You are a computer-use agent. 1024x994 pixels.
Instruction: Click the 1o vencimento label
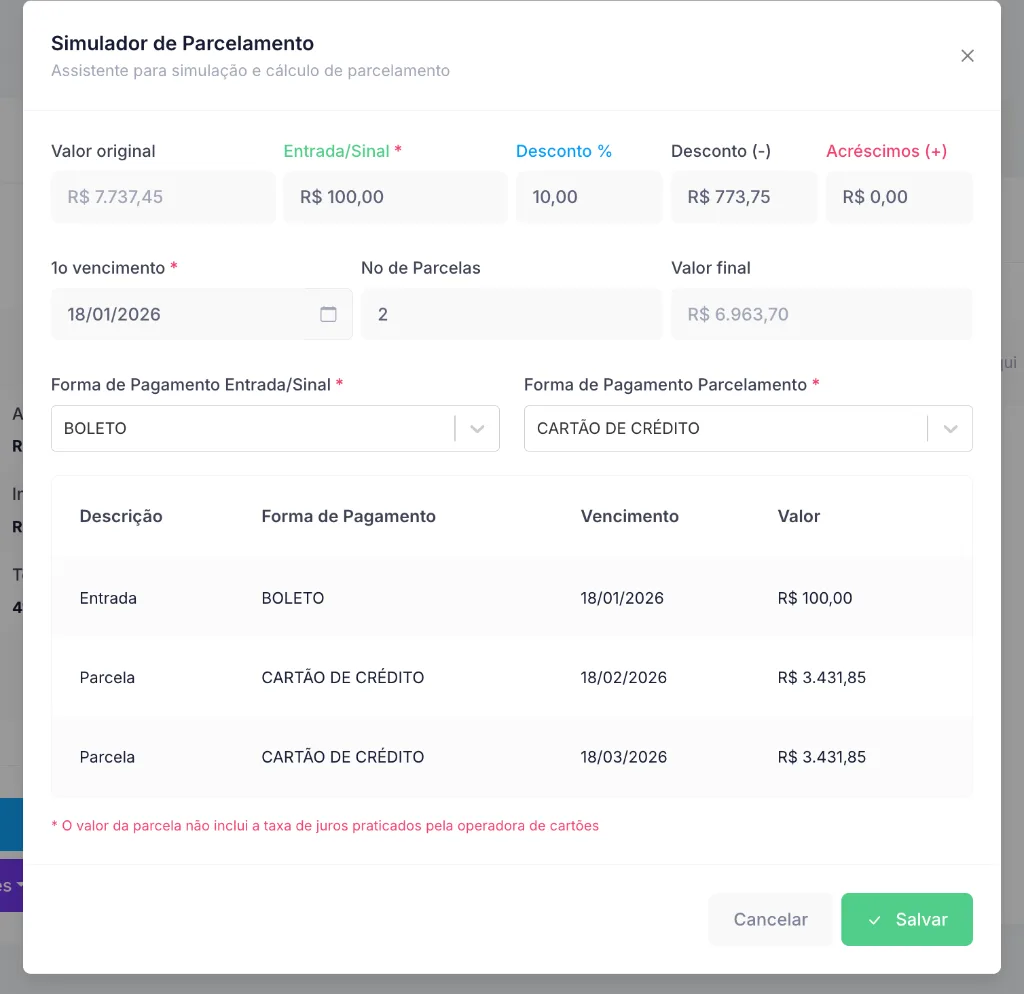(x=108, y=268)
